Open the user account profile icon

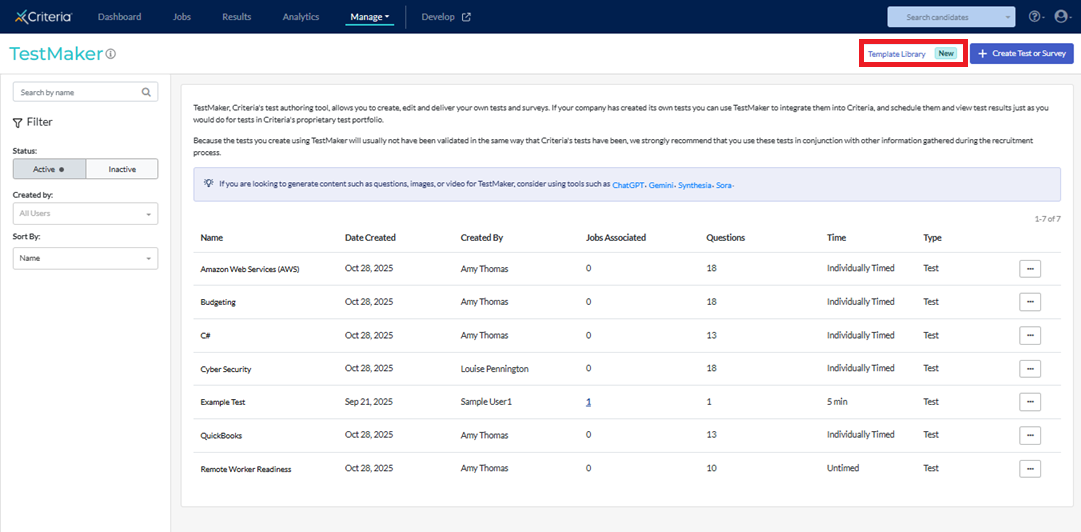tap(1061, 17)
